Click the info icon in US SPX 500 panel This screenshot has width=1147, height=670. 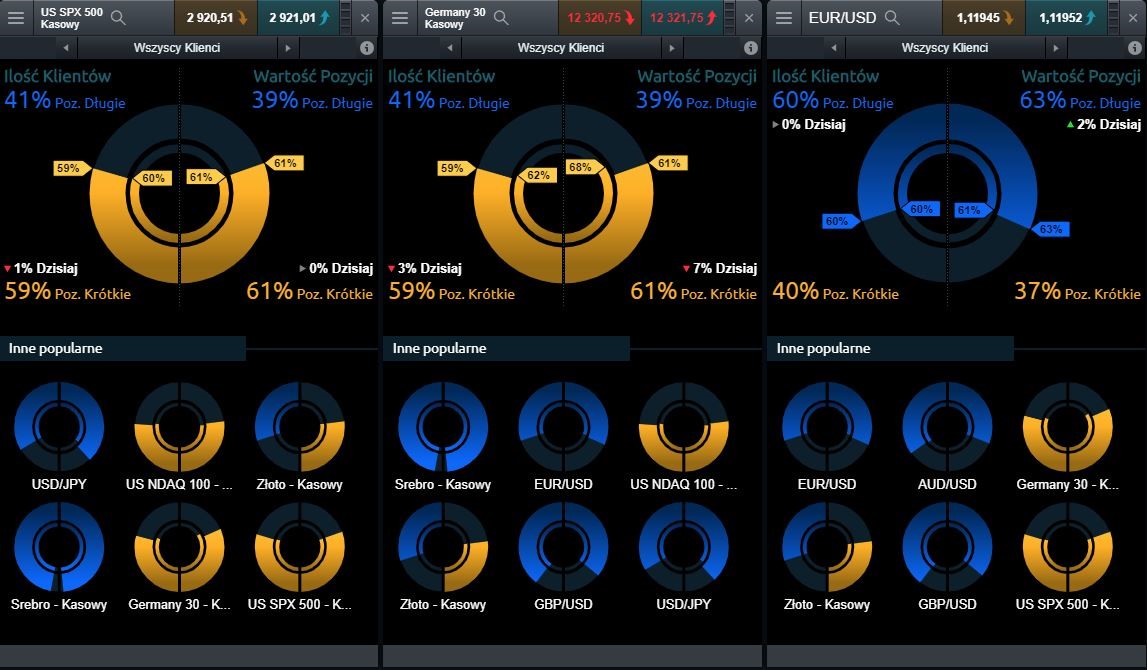[x=366, y=48]
